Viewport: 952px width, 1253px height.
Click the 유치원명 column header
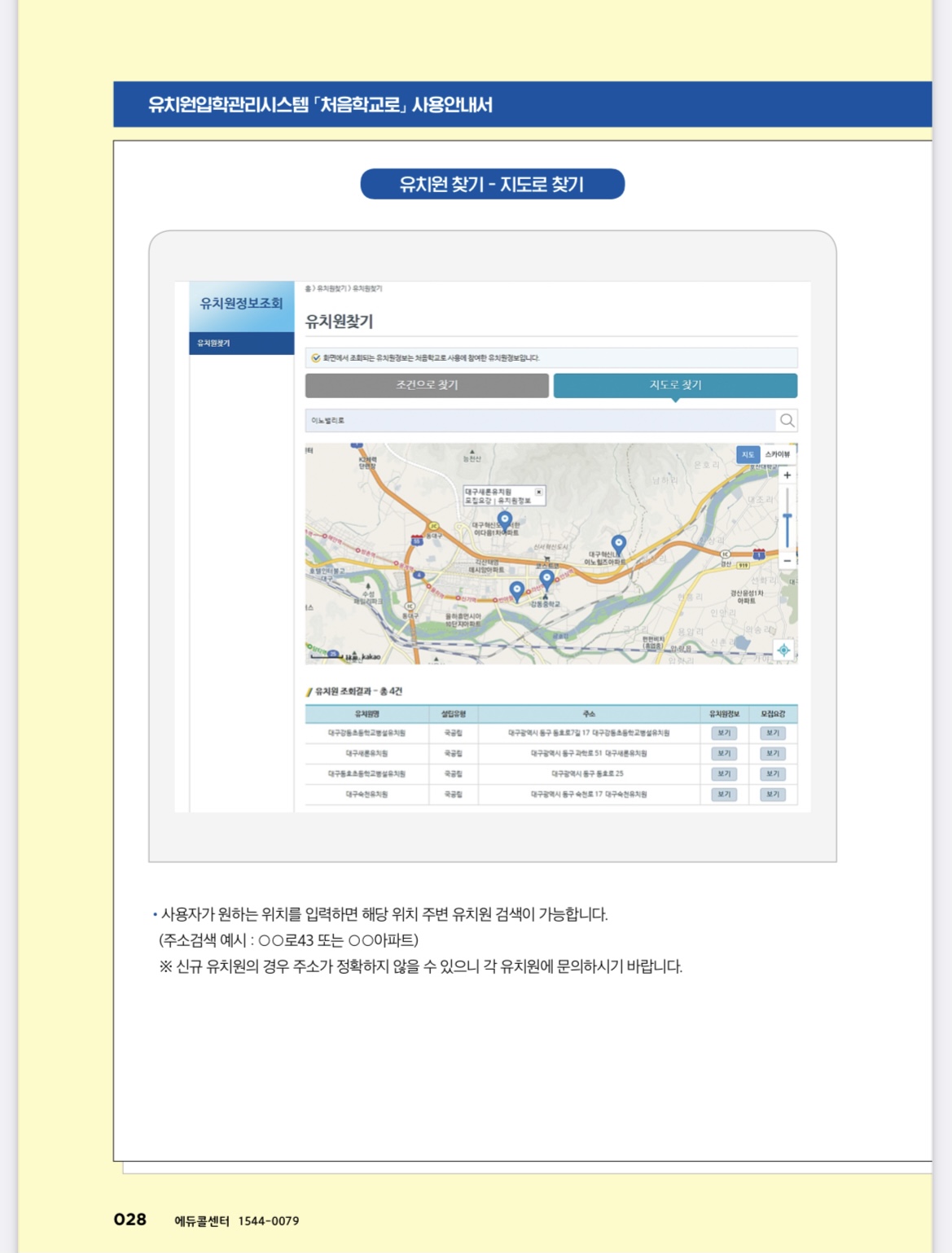pos(367,714)
